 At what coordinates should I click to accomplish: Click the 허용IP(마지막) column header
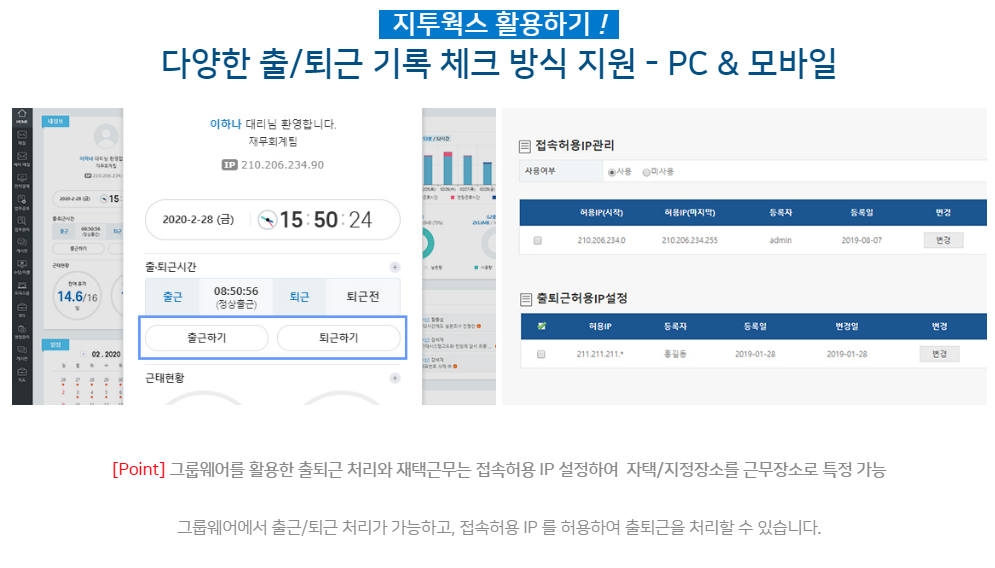(x=690, y=213)
